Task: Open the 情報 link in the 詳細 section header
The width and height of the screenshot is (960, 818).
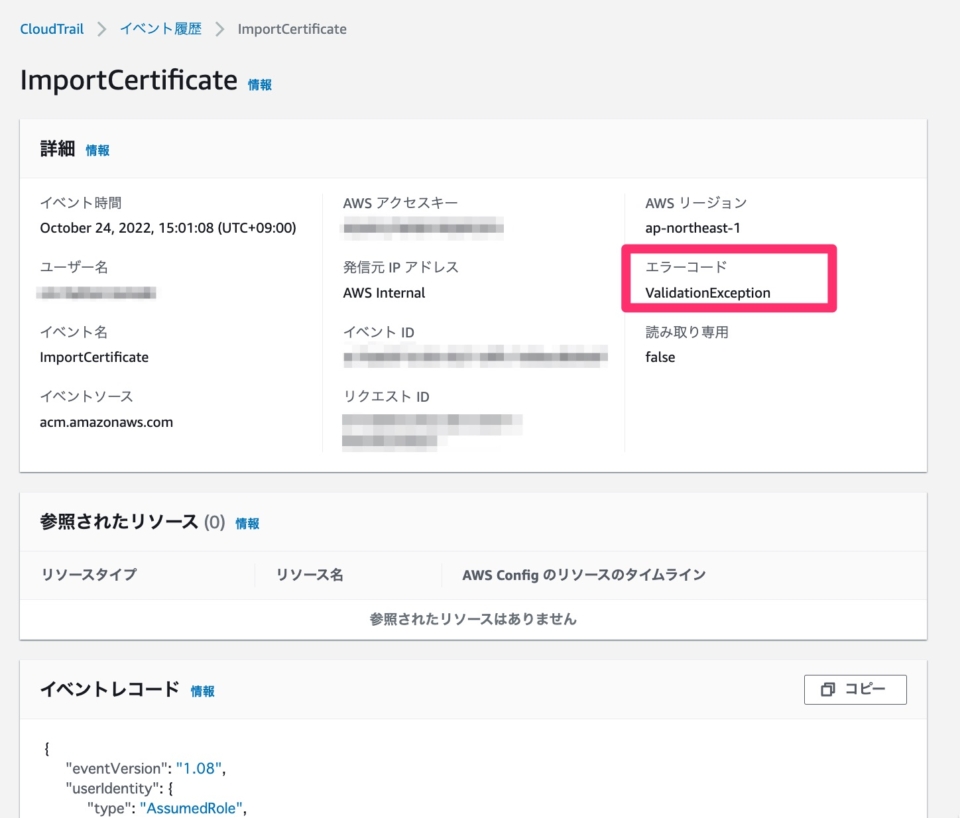Action: coord(98,150)
